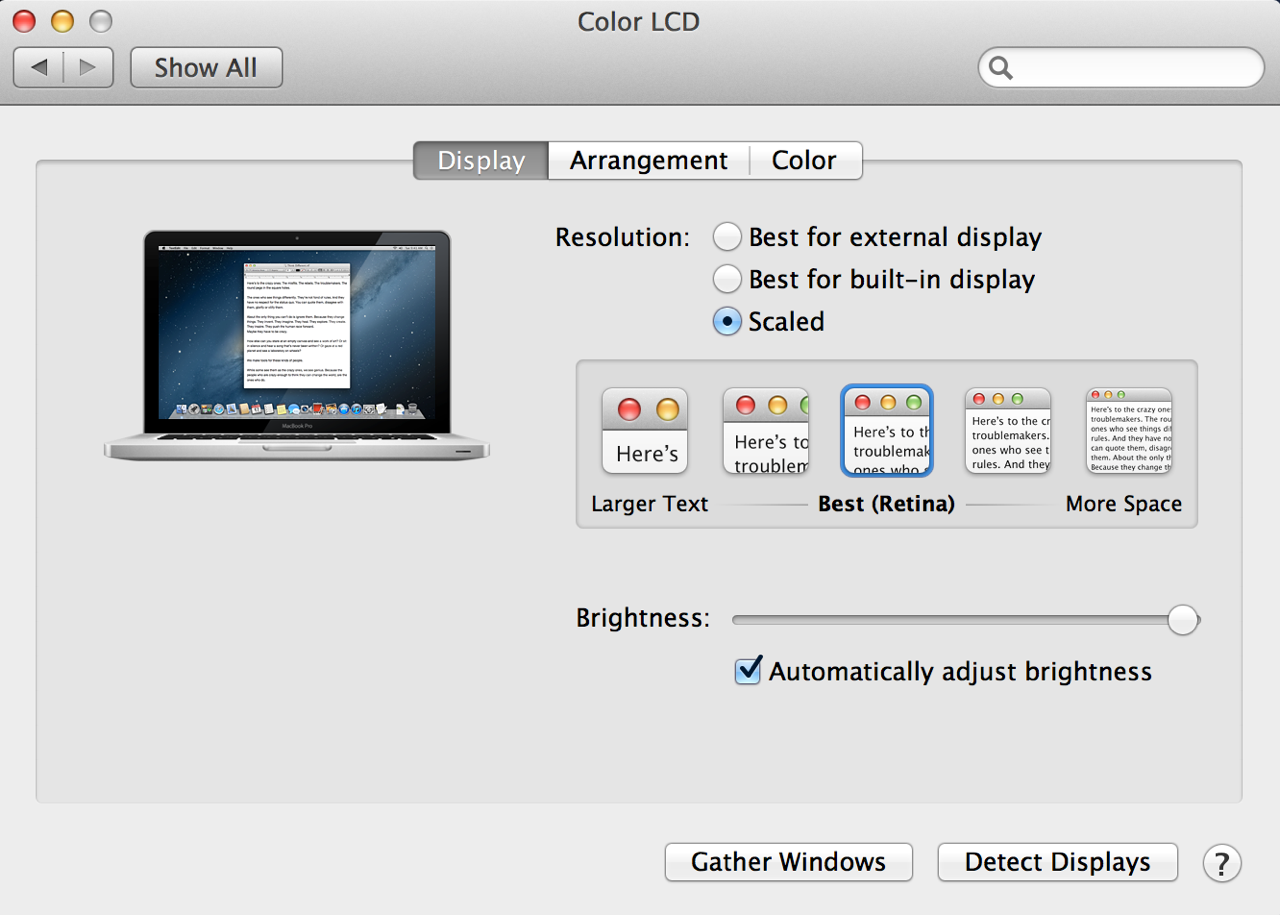The image size is (1280, 915).
Task: Click the Gather Windows button
Action: point(788,862)
